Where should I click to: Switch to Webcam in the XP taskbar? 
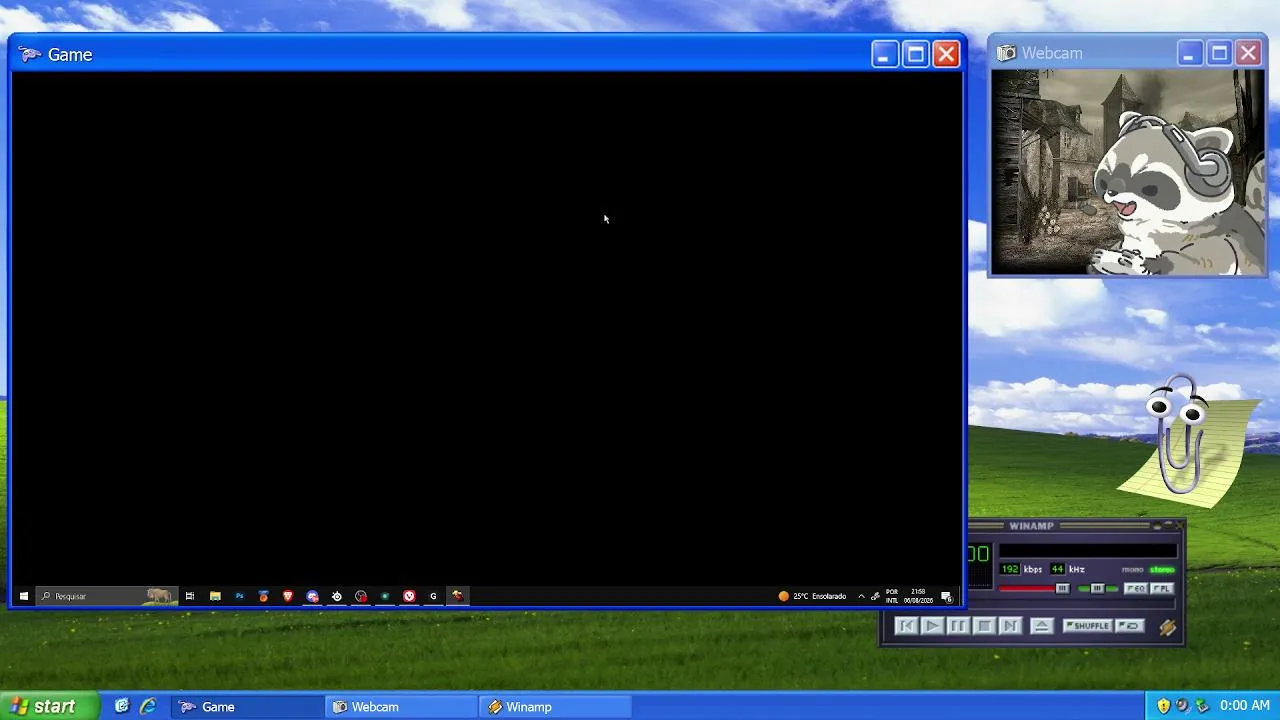402,707
